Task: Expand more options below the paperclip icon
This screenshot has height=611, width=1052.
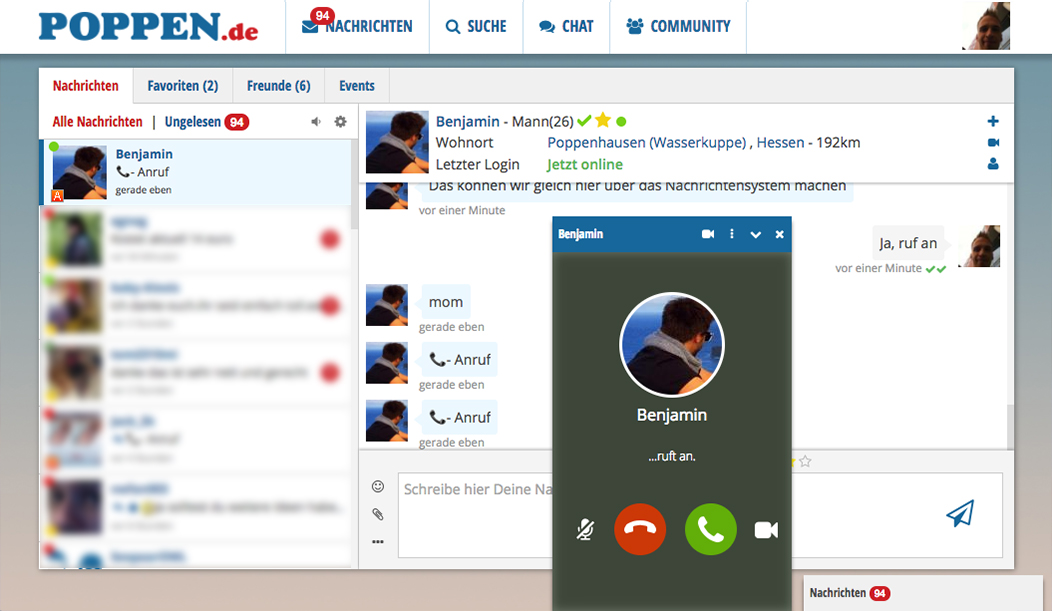Action: (378, 542)
